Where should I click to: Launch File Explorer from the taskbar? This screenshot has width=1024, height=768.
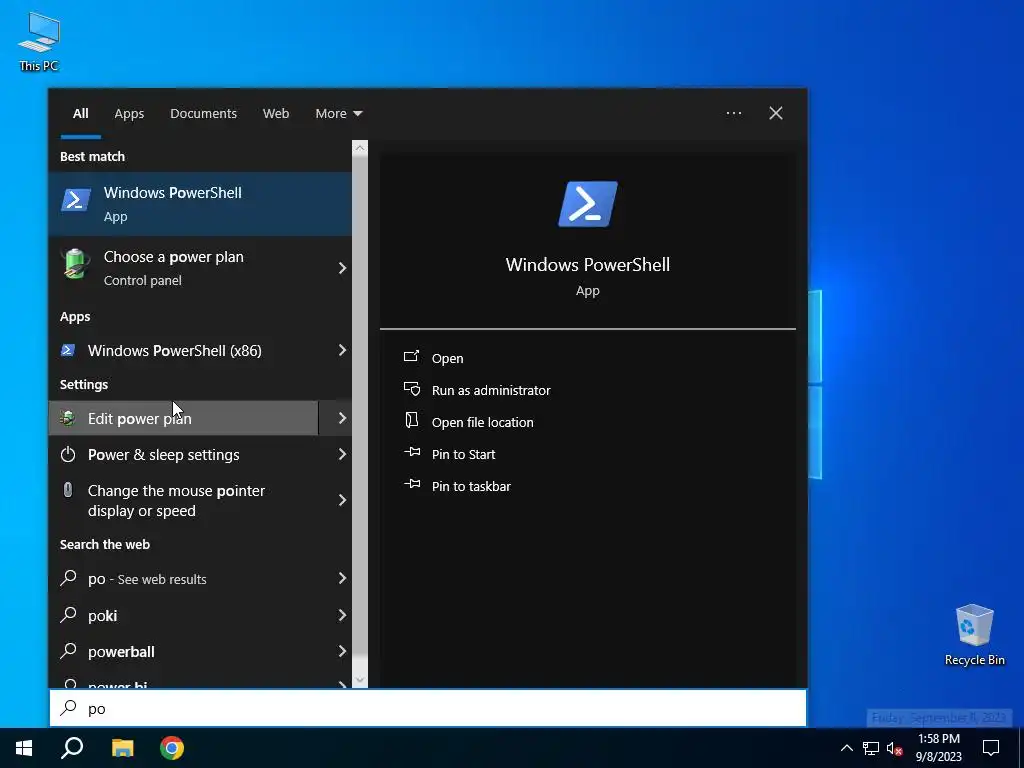pos(122,748)
